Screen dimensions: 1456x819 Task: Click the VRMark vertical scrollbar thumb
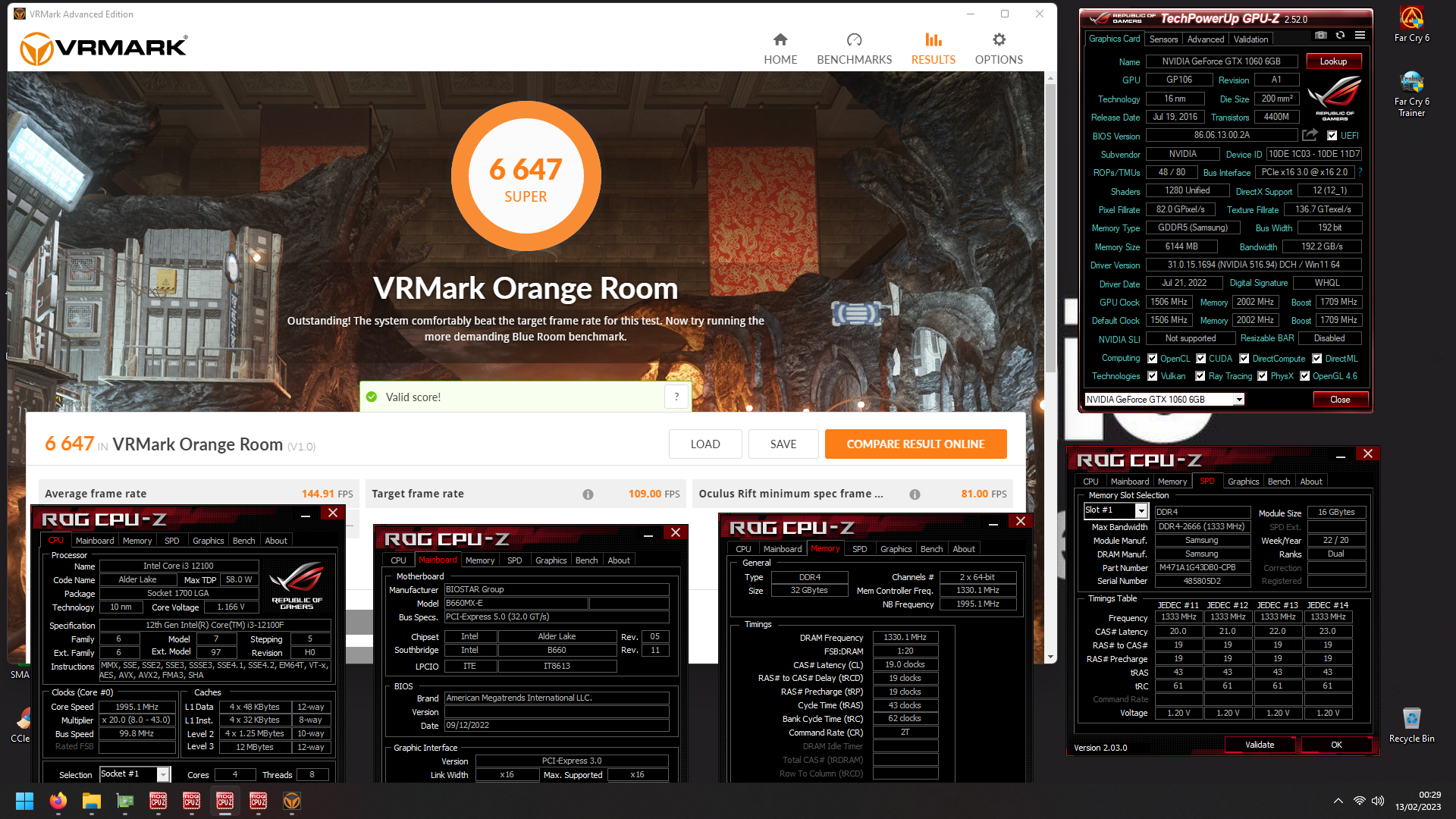[x=1050, y=227]
